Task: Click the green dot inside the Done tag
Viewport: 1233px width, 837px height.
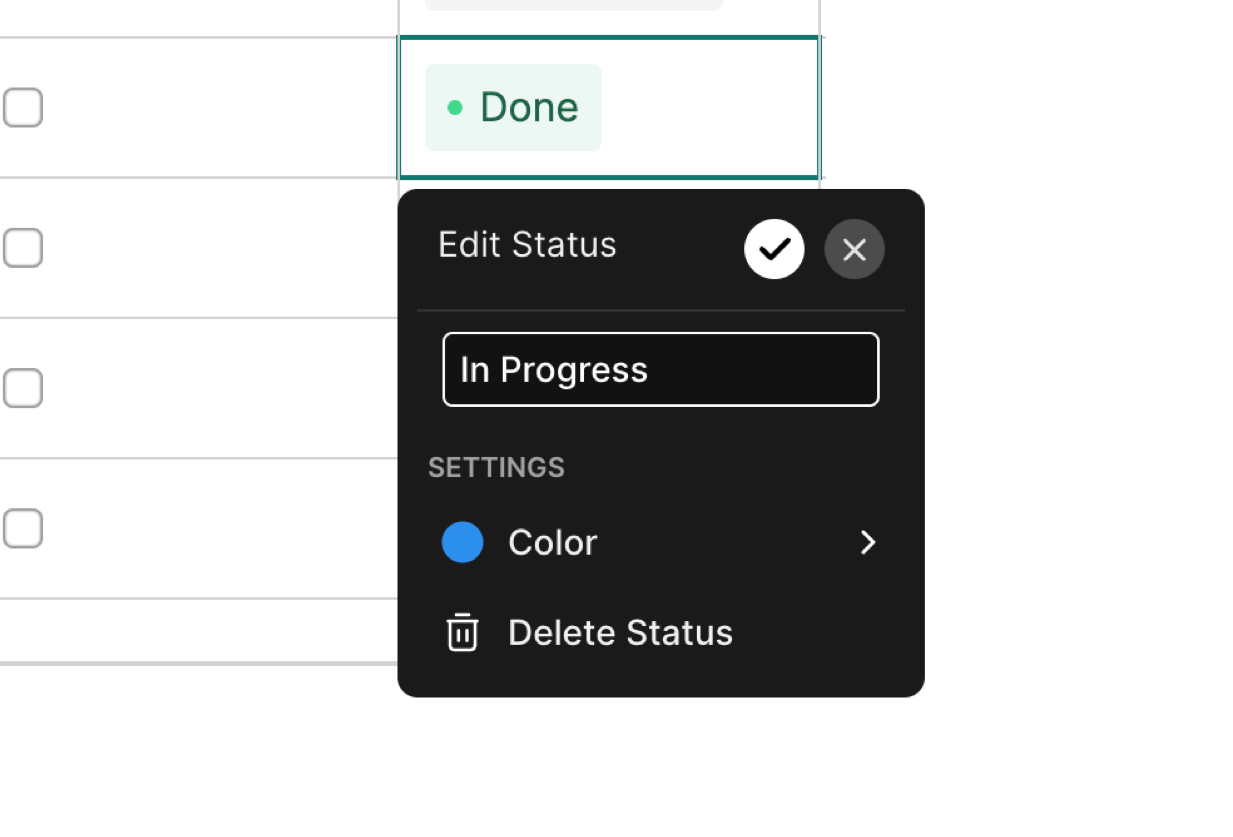Action: click(x=455, y=107)
